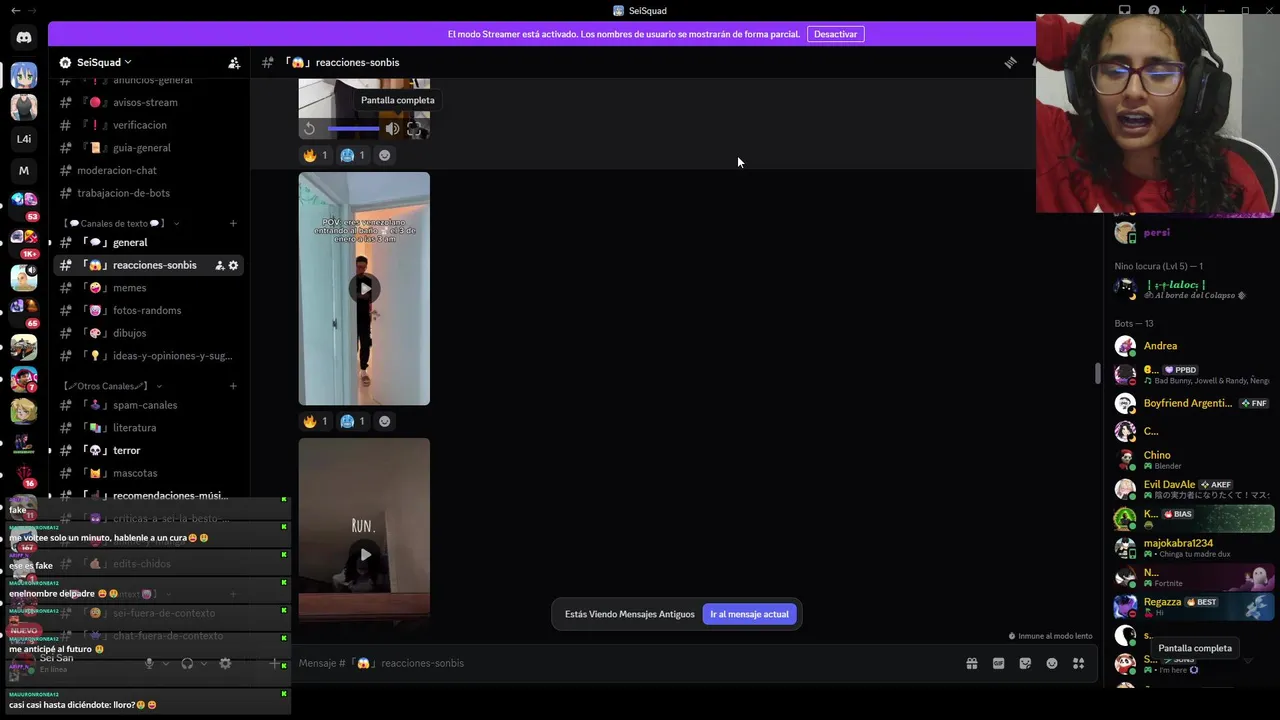Open the trabajacion-de-bots channel
This screenshot has height=720, width=1280.
click(x=148, y=193)
